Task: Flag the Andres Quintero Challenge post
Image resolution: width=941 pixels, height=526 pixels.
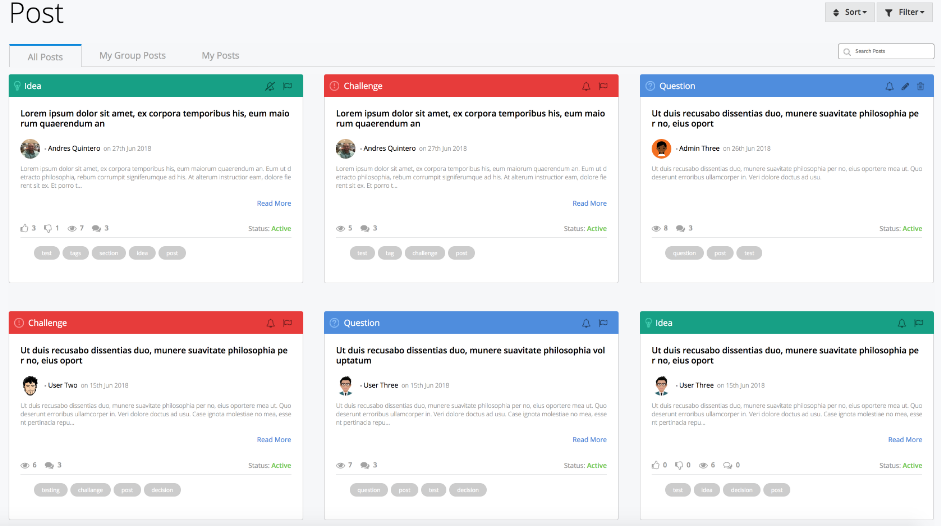Action: 602,86
